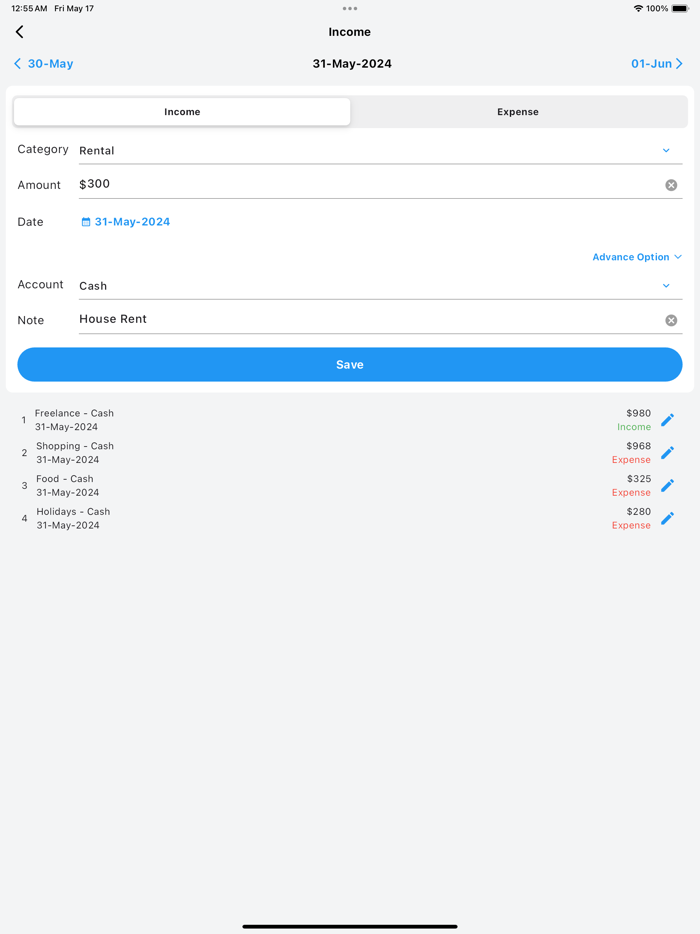Select the 31-May-2024 date link
Screen dimensions: 700x934
point(131,221)
